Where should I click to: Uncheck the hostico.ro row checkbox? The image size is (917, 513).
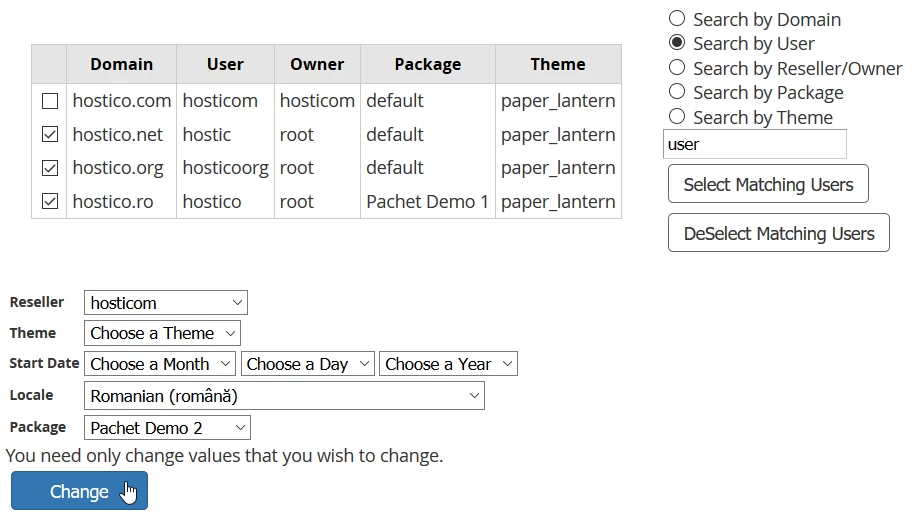(x=50, y=201)
